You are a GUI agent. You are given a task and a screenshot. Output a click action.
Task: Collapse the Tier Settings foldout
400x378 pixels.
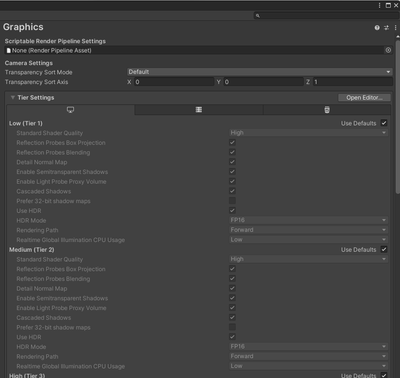[x=13, y=97]
